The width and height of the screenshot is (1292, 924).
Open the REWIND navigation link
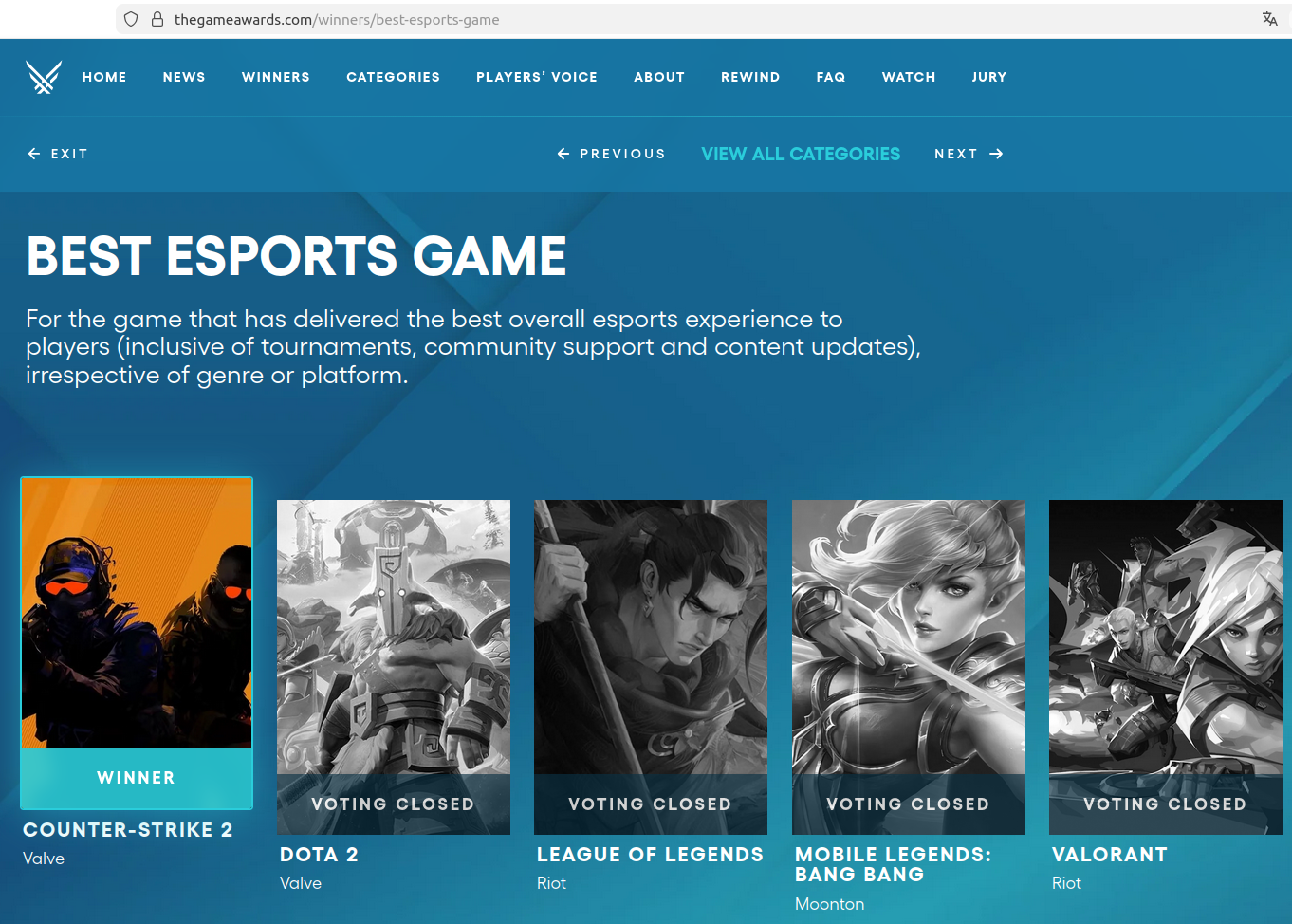[750, 77]
